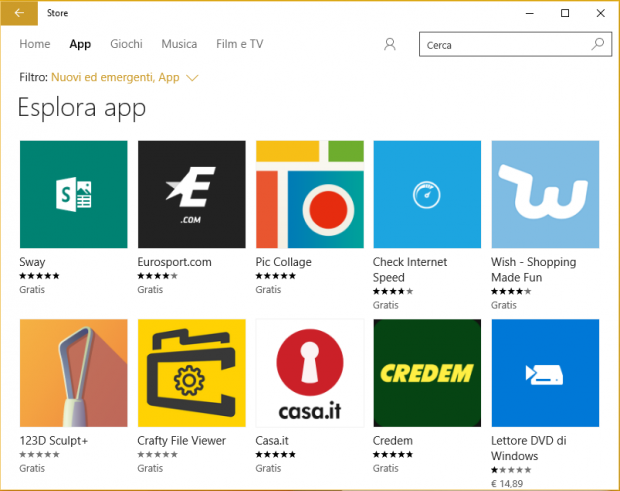The width and height of the screenshot is (620, 491).
Task: Click the Eurosport.com app name
Action: point(174,262)
